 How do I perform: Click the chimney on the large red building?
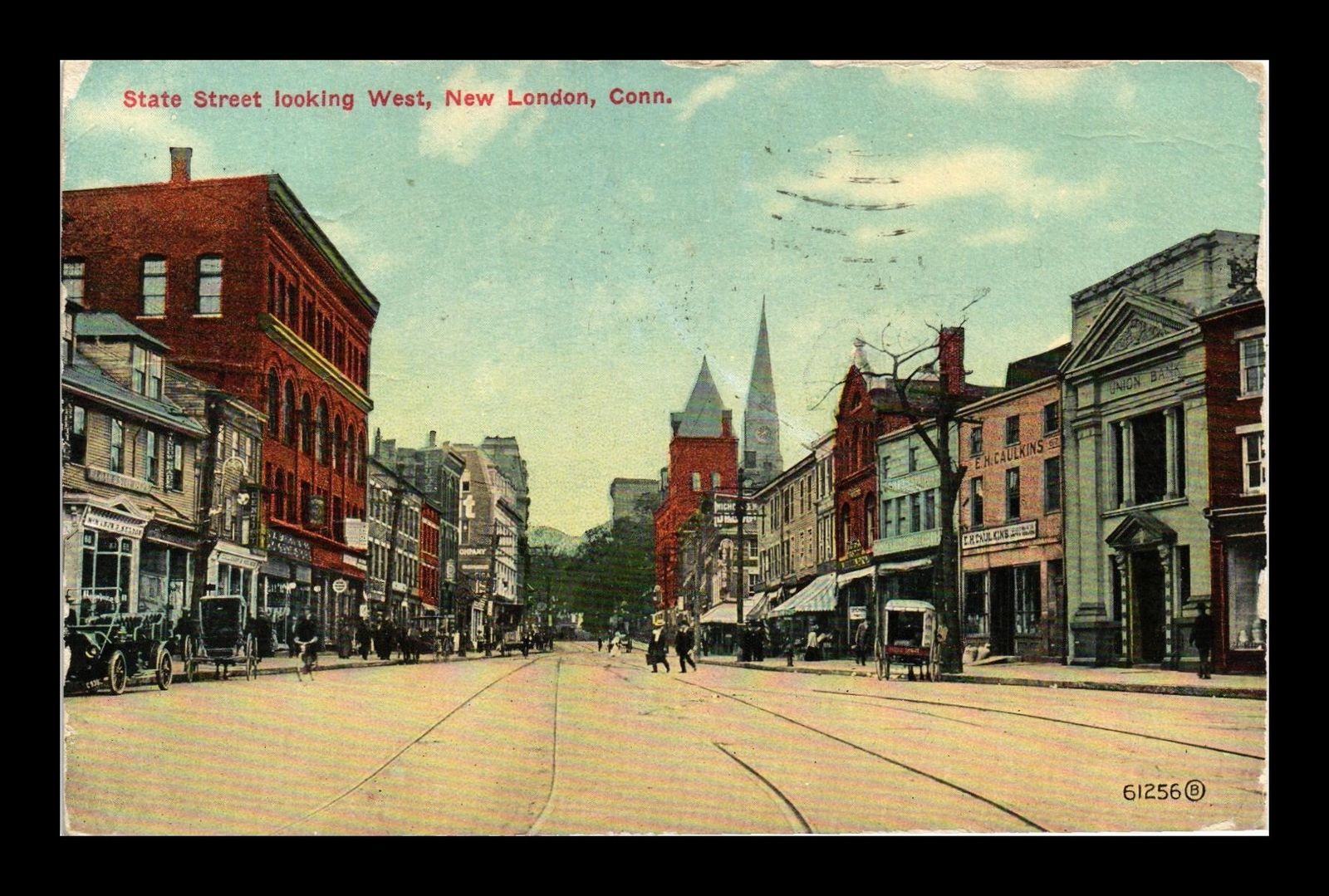180,164
